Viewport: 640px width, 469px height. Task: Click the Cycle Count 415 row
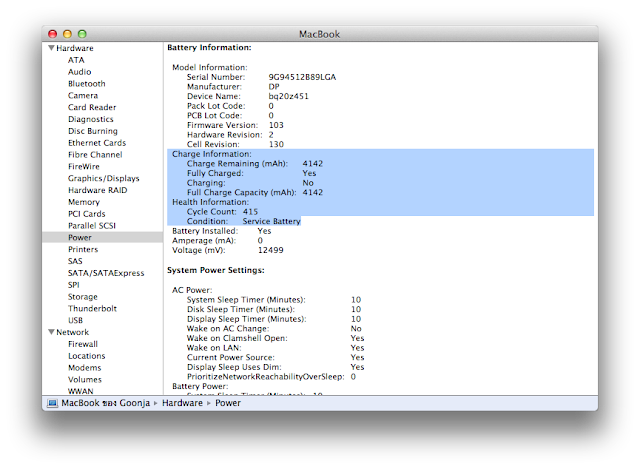point(222,212)
